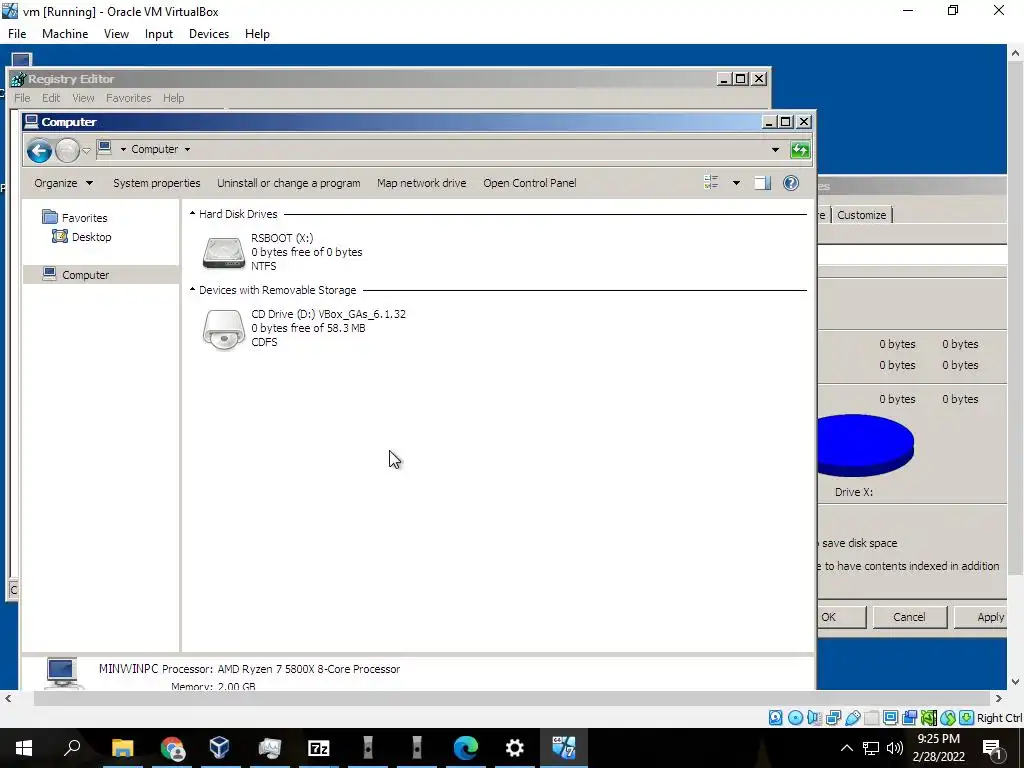The height and width of the screenshot is (768, 1024).
Task: Collapse the Hard Disk Drives group
Action: [192, 214]
